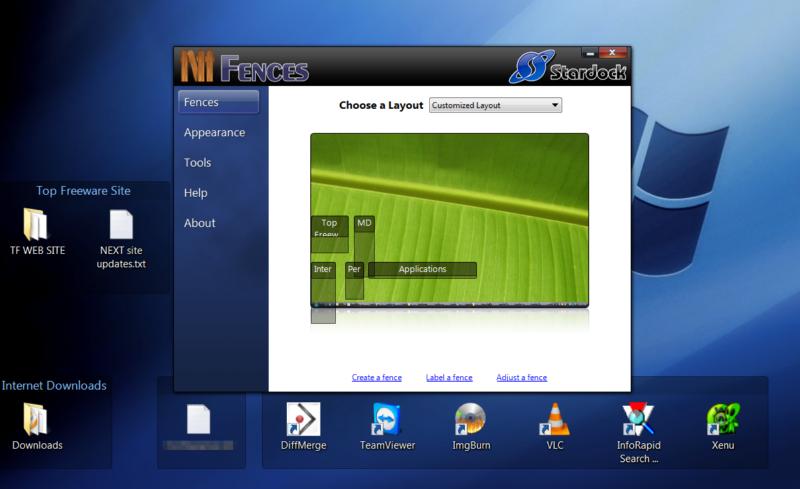Select the ImgBurn disc icon

click(x=470, y=419)
